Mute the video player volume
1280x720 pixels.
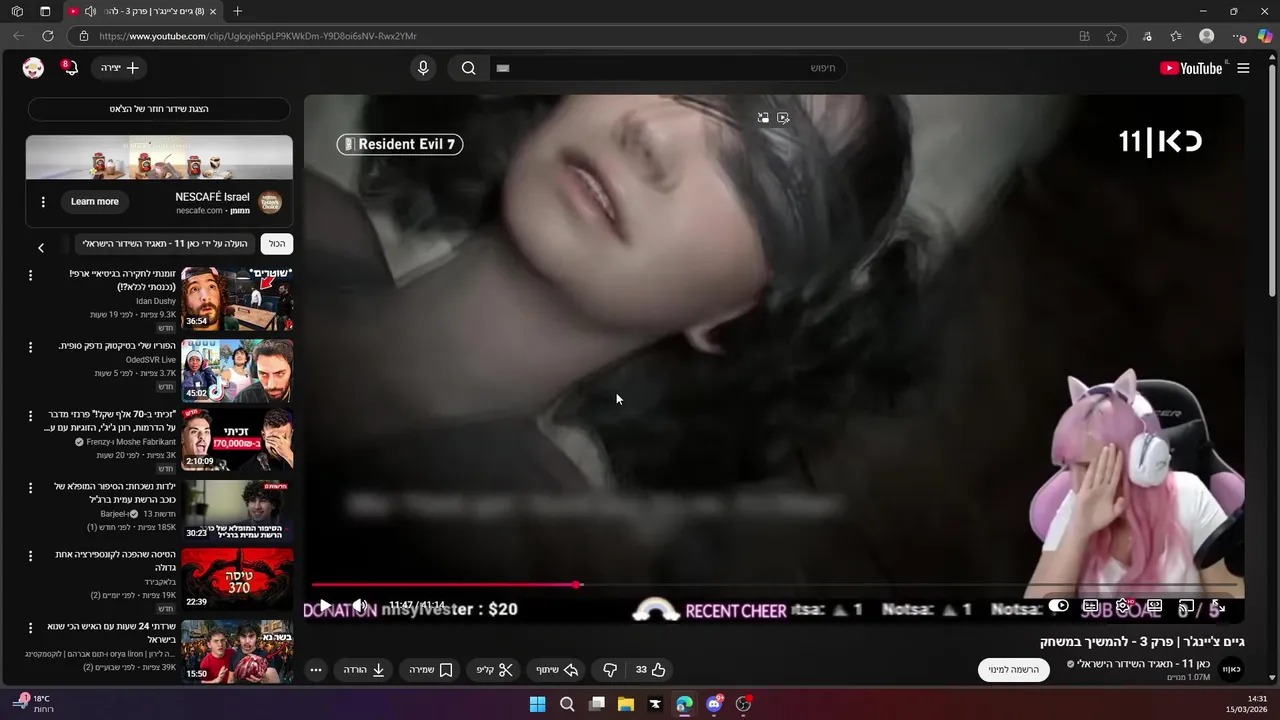click(x=360, y=606)
